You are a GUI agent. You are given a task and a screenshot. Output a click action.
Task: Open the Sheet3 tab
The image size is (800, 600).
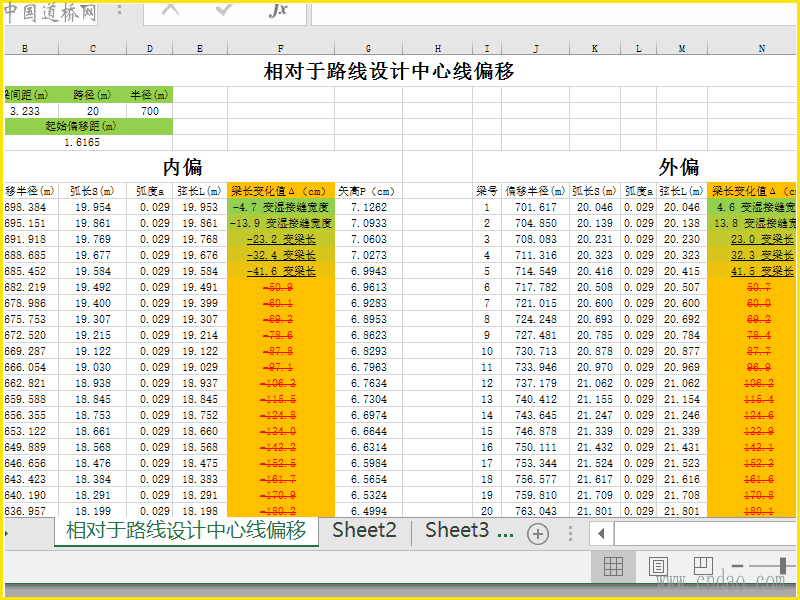click(457, 531)
